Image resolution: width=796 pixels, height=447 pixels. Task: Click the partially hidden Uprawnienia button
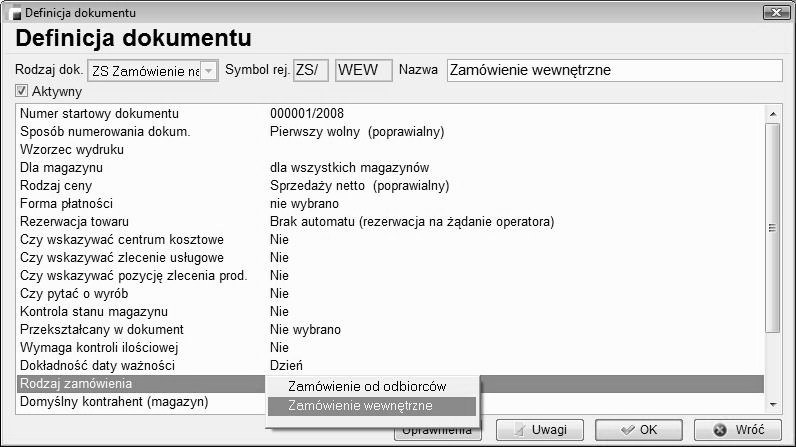tap(438, 434)
